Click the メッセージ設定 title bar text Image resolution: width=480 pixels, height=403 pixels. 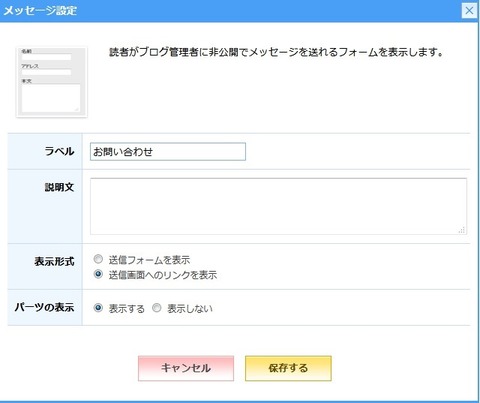[x=40, y=11]
